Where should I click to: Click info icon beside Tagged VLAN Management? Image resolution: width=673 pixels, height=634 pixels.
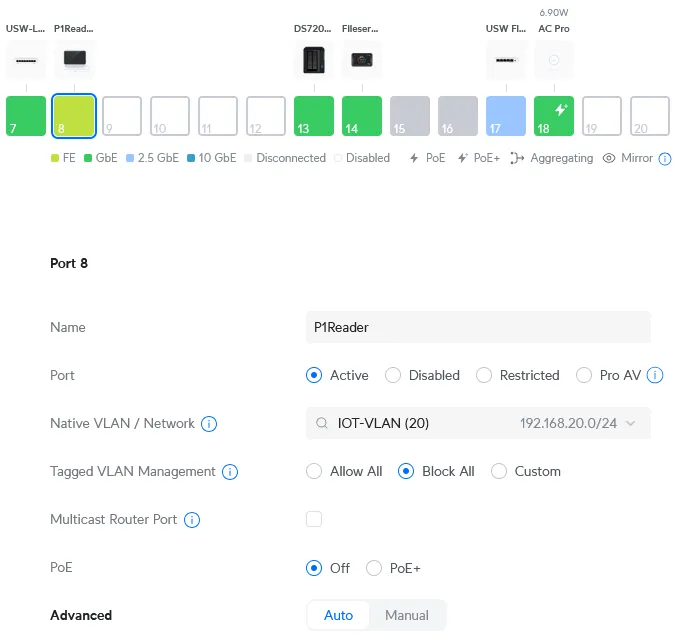(x=230, y=472)
